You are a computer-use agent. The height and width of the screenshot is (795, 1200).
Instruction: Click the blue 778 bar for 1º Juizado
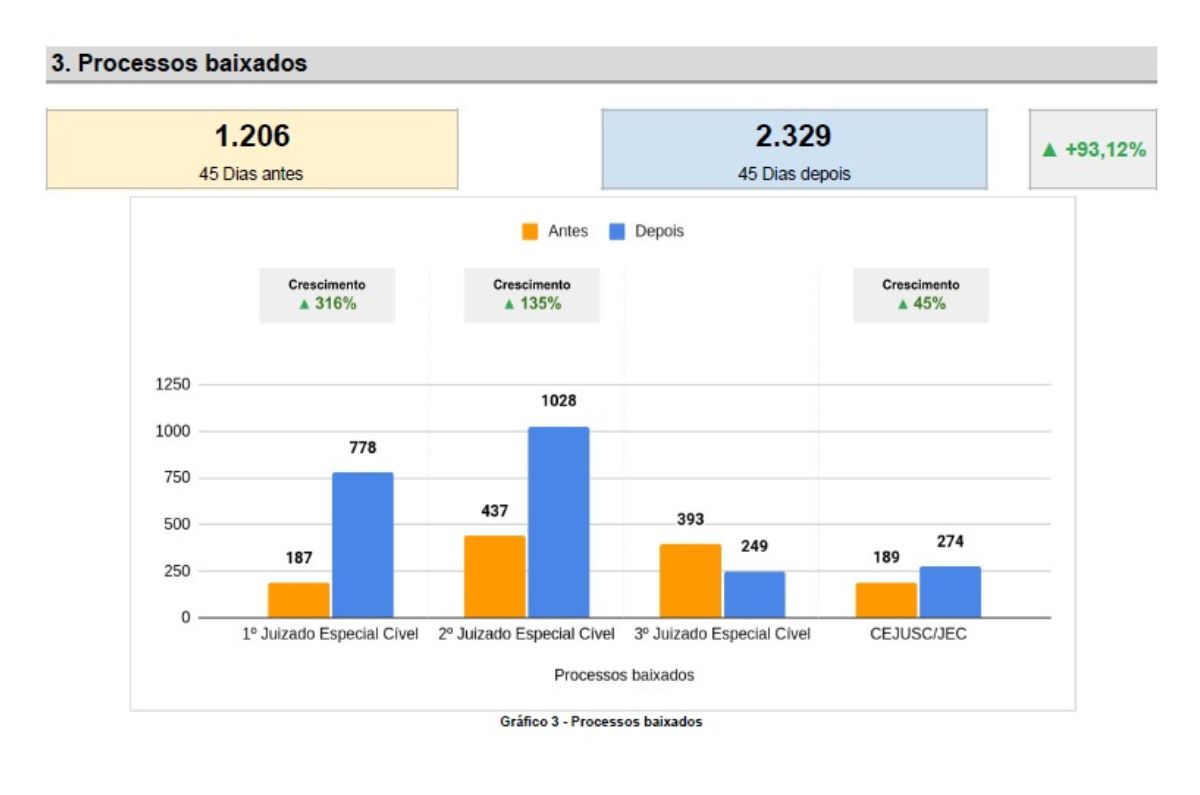362,545
